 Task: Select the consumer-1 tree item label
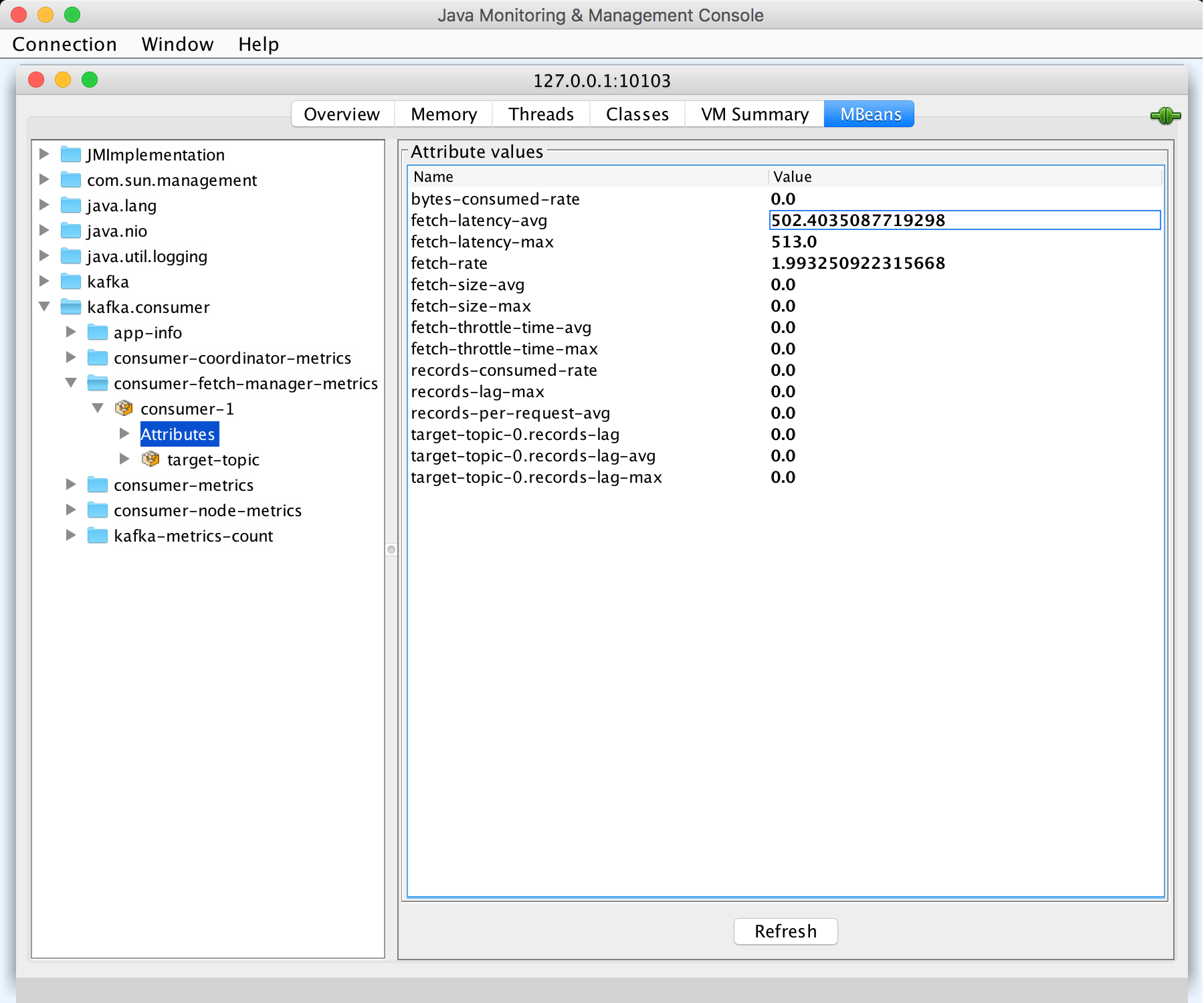(187, 409)
